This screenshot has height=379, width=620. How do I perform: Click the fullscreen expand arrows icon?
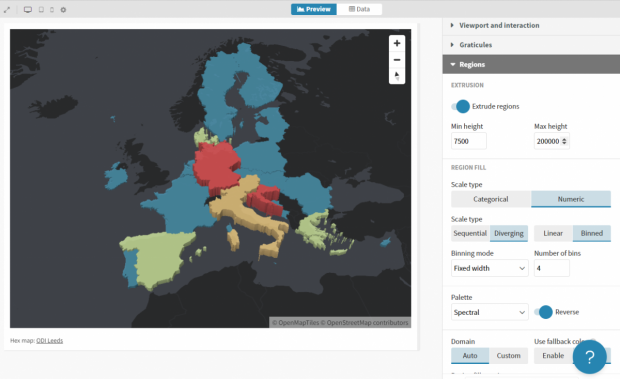tap(7, 10)
